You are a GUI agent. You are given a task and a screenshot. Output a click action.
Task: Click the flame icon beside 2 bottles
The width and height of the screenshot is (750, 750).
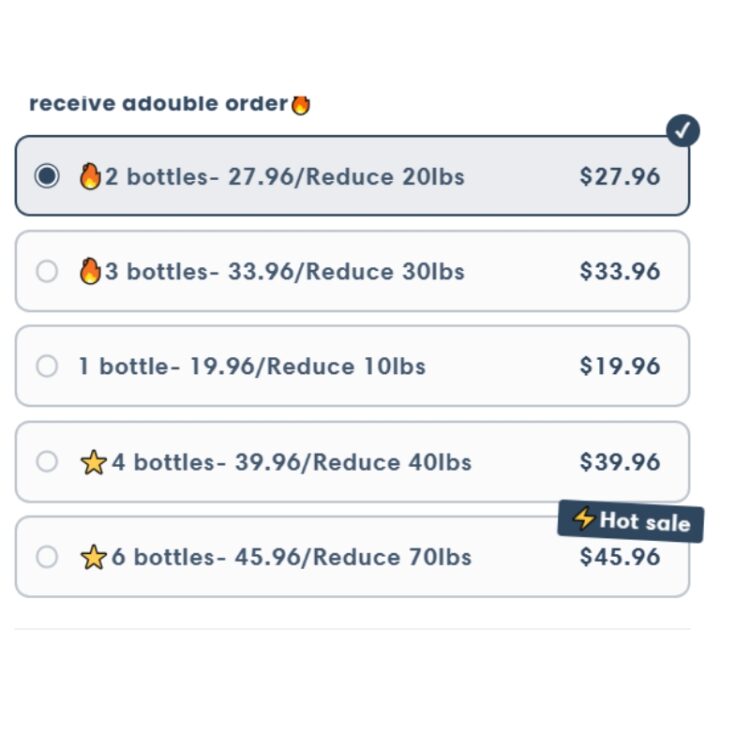[x=90, y=176]
